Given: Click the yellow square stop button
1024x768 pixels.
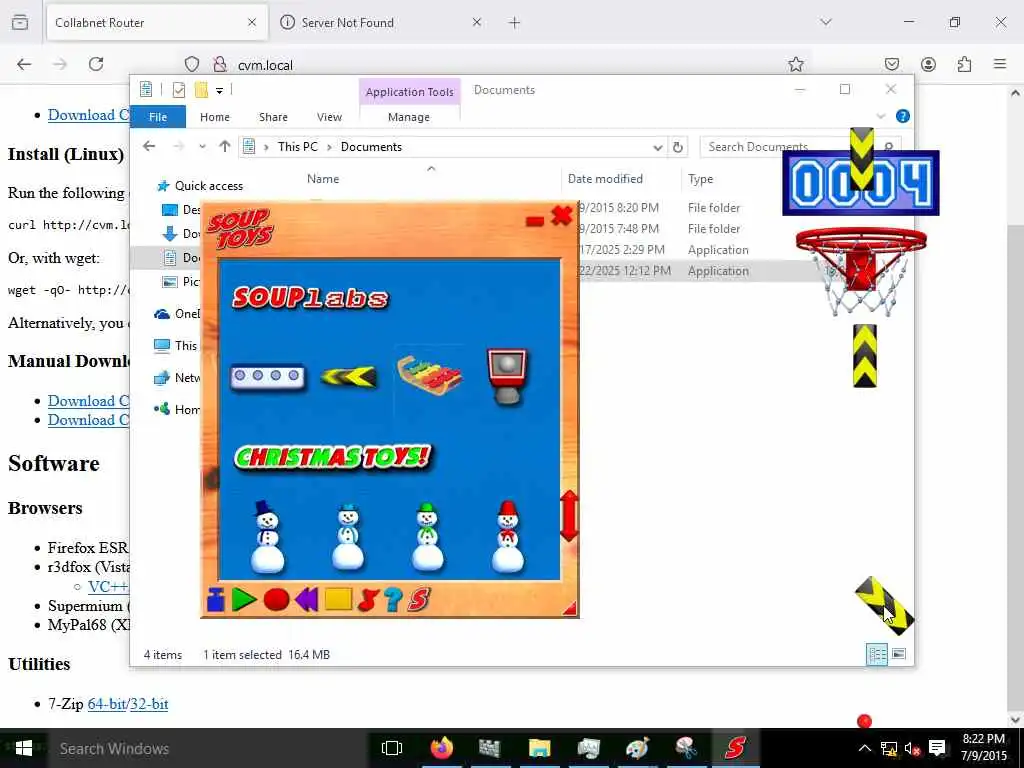Looking at the screenshot, I should 338,600.
